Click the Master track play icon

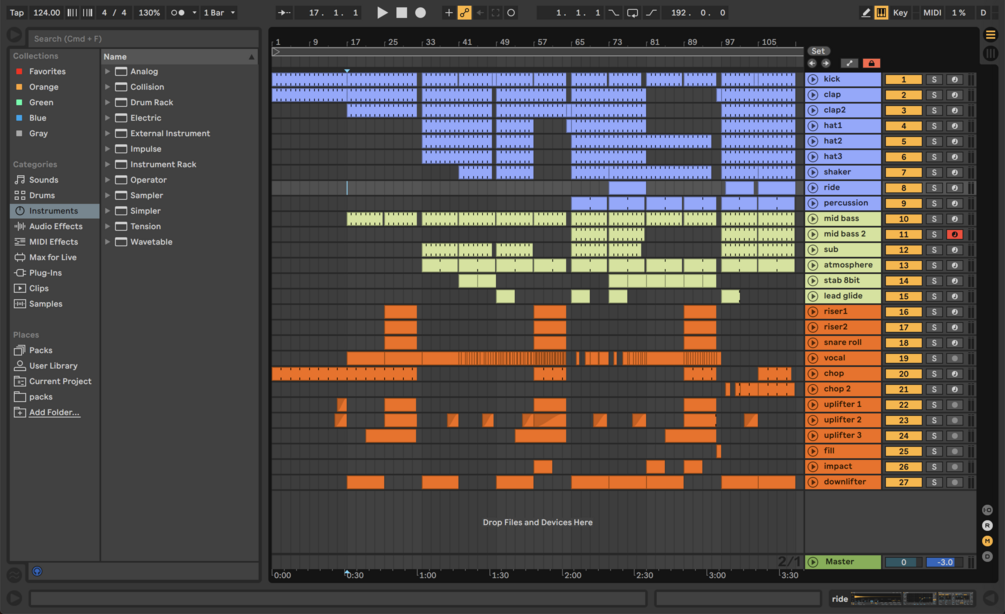click(813, 562)
